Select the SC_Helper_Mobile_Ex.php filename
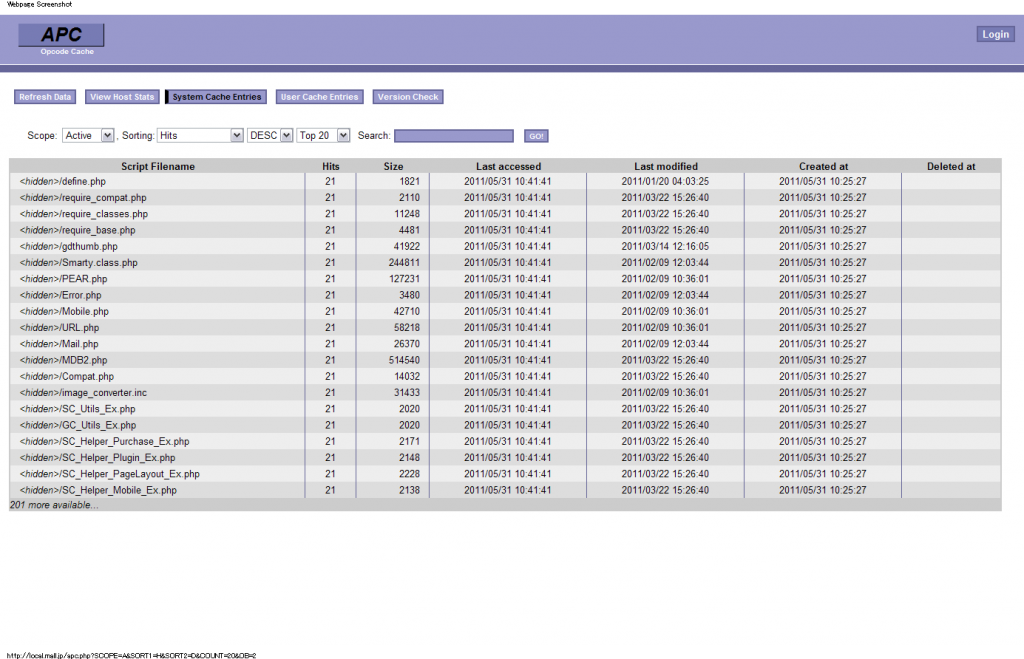1024x659 pixels. click(98, 490)
